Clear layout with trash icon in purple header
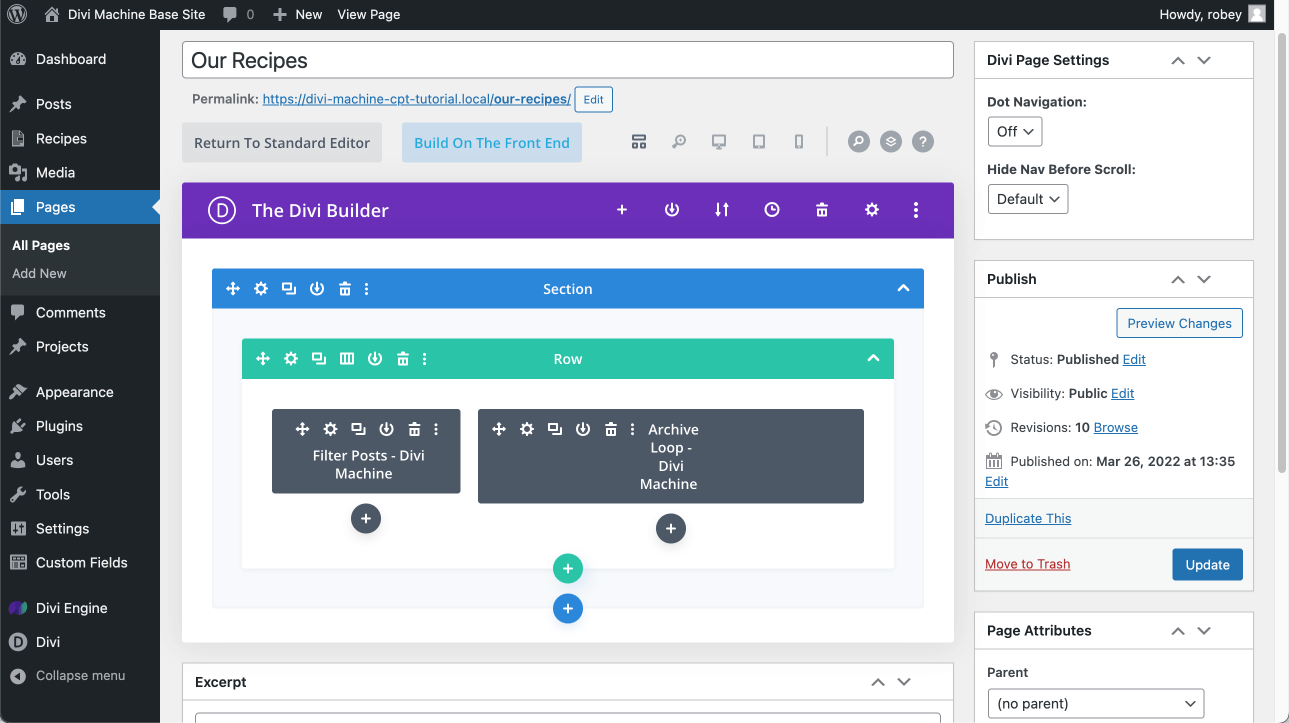The image size is (1289, 723). tap(822, 210)
